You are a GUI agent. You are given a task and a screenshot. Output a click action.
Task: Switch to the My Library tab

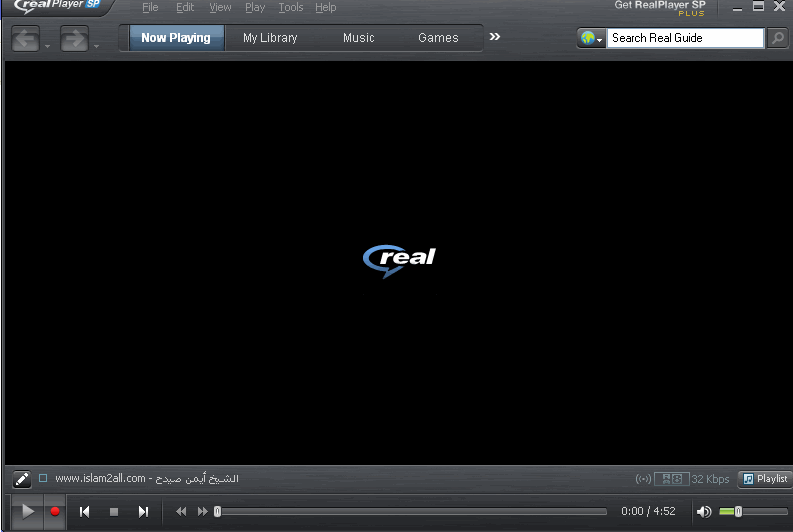point(270,38)
